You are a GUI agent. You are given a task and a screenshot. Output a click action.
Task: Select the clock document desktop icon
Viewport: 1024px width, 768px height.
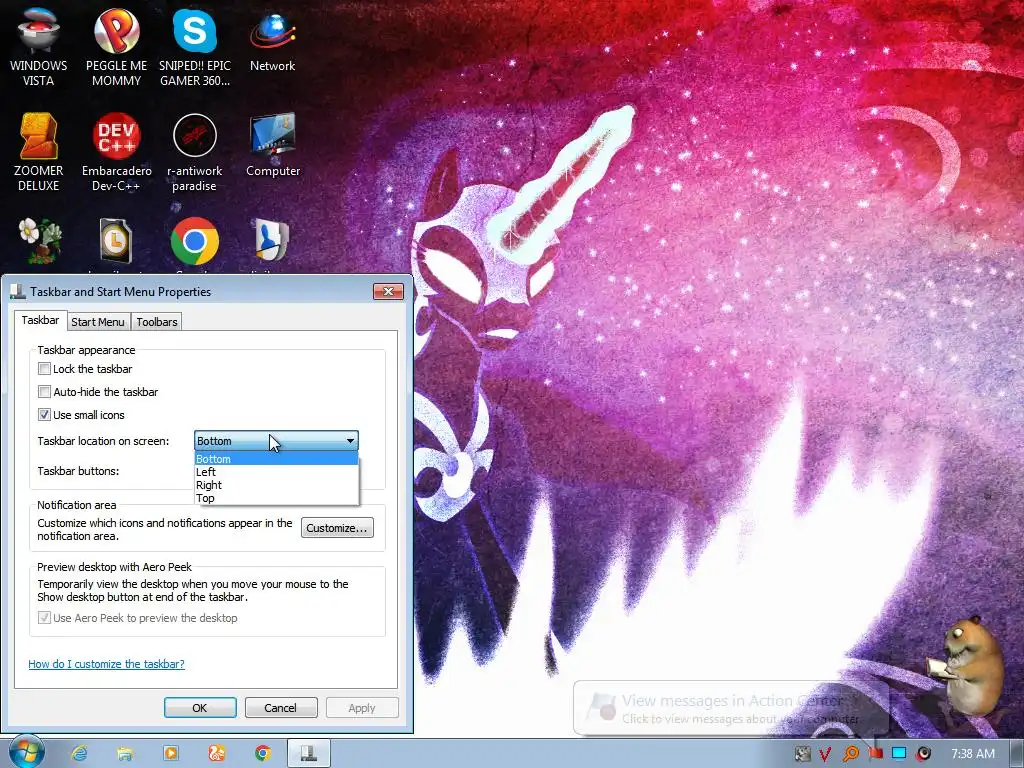click(x=116, y=240)
